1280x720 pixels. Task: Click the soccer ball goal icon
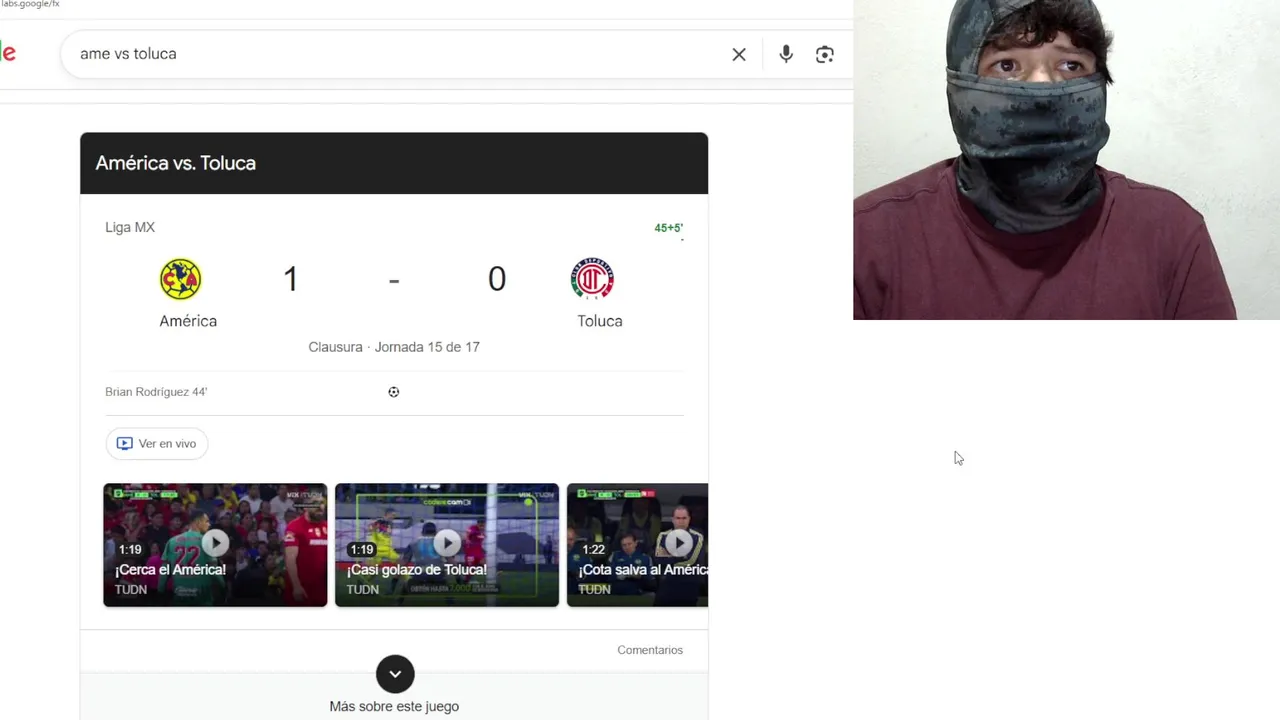pos(394,392)
